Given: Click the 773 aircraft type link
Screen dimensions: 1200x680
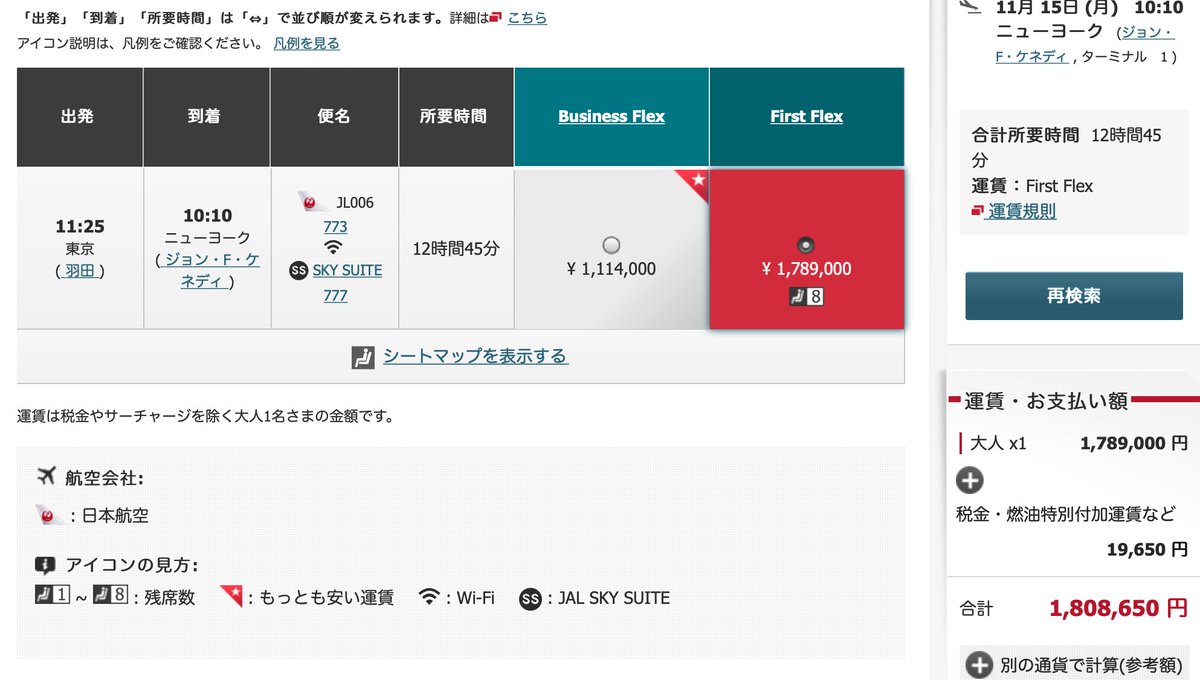Looking at the screenshot, I should click(335, 227).
